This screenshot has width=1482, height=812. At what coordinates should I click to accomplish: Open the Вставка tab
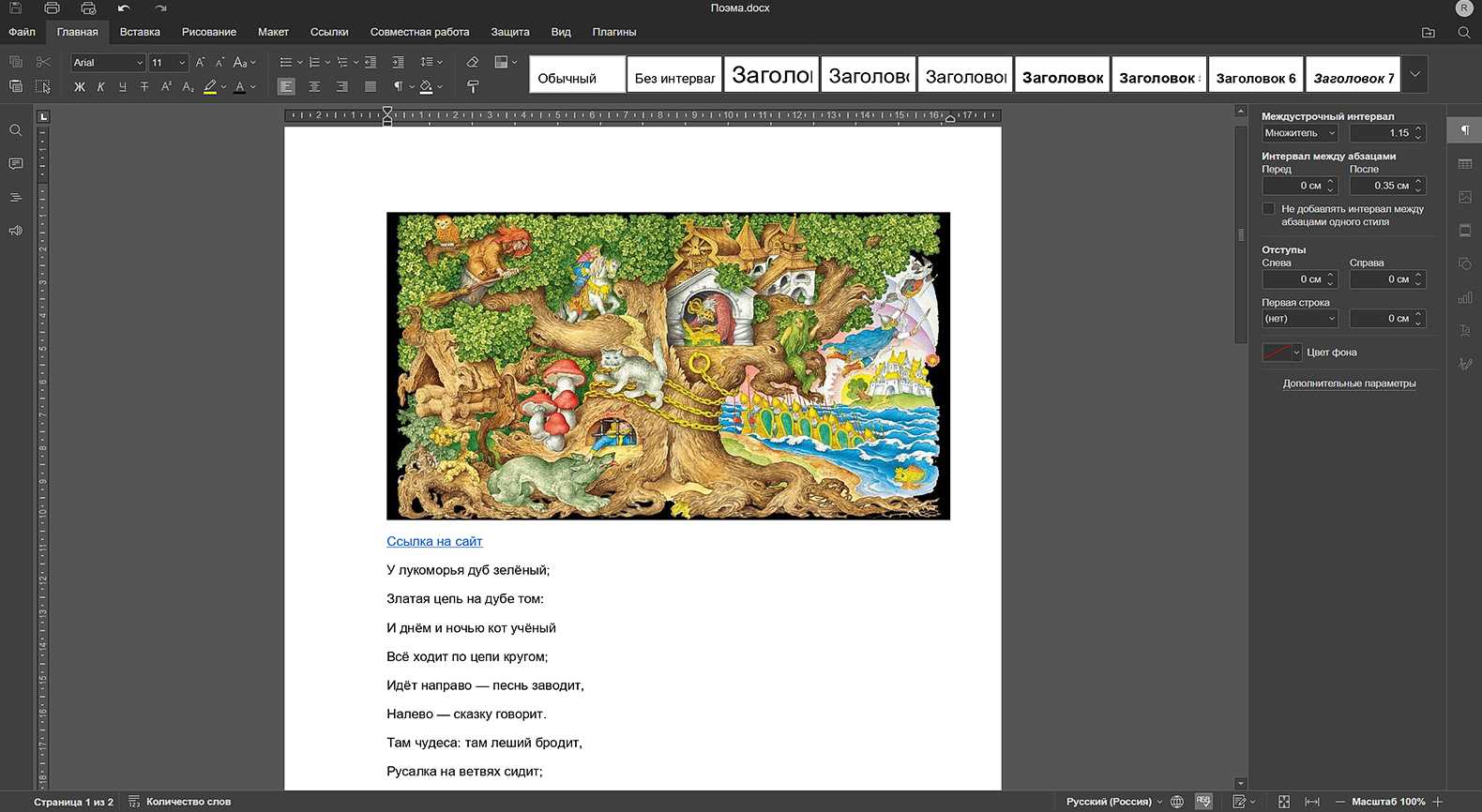point(140,32)
